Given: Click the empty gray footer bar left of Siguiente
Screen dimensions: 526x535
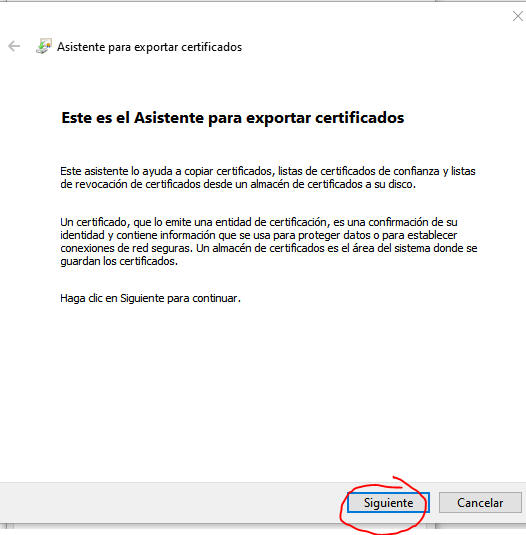Looking at the screenshot, I should point(172,503).
